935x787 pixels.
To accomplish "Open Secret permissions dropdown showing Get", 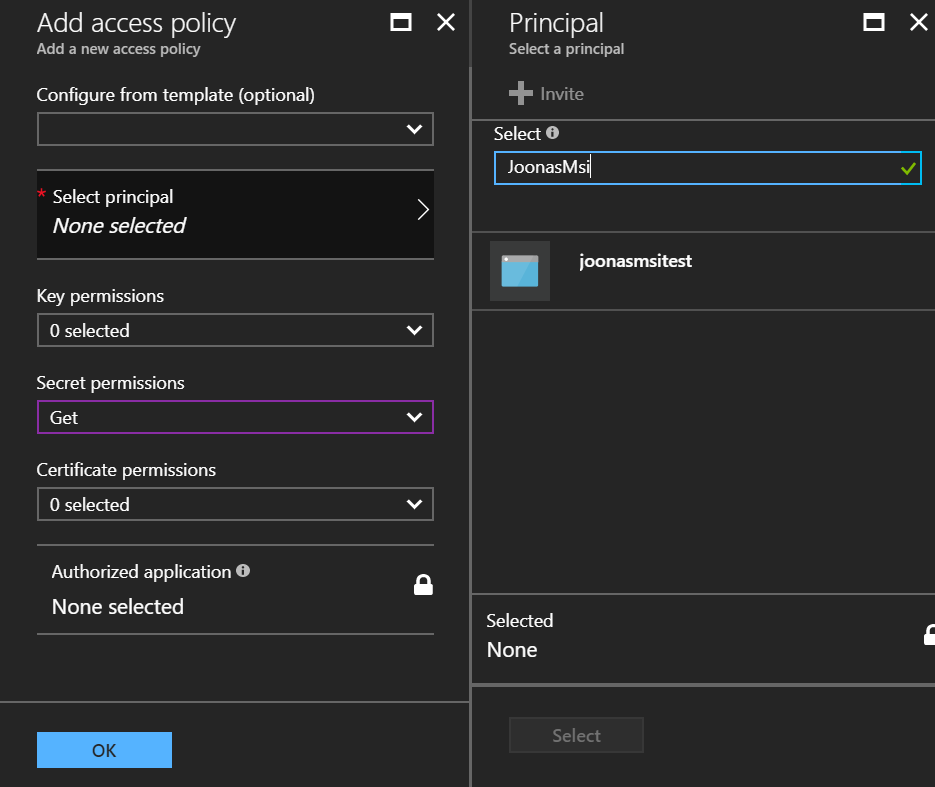I will (235, 417).
